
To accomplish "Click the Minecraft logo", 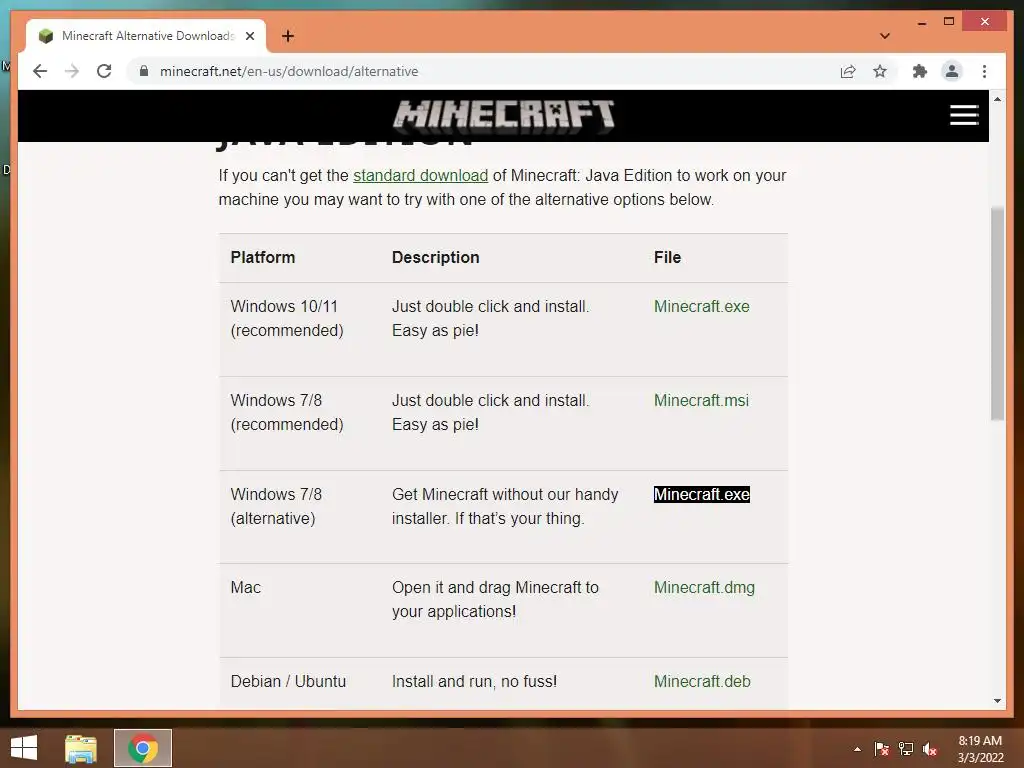I will [x=504, y=115].
